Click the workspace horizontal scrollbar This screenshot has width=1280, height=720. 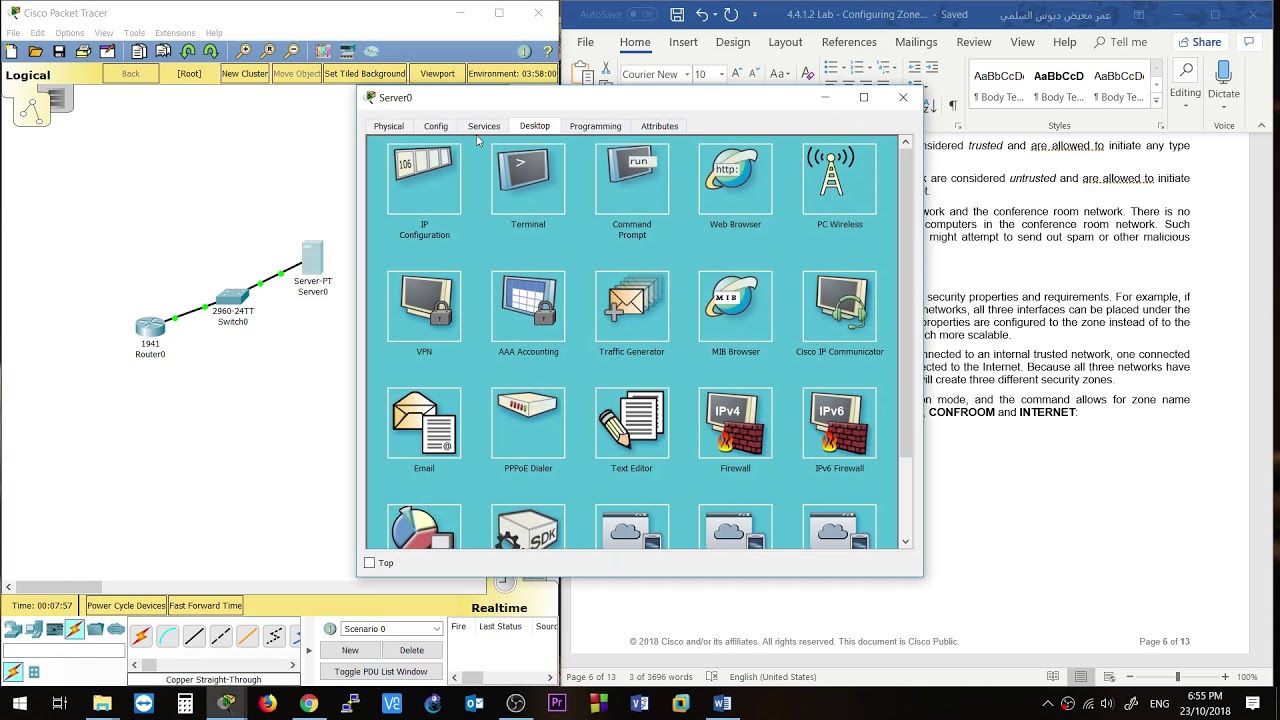coord(58,587)
